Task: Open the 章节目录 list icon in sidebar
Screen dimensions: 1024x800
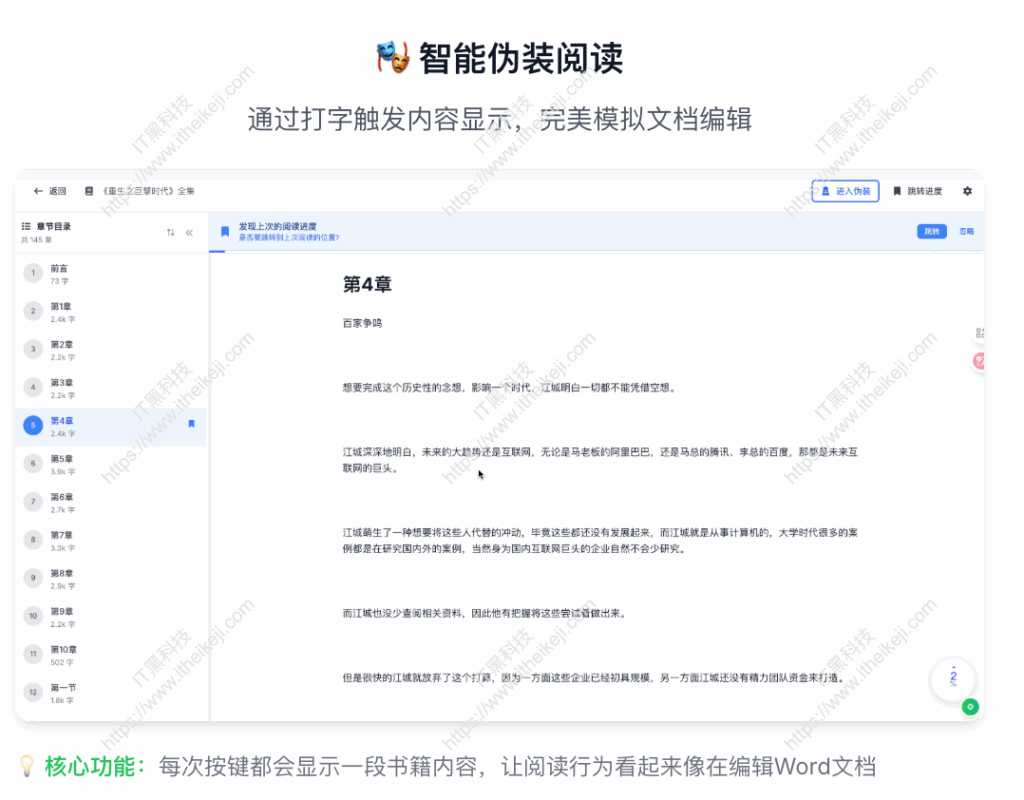Action: click(26, 225)
